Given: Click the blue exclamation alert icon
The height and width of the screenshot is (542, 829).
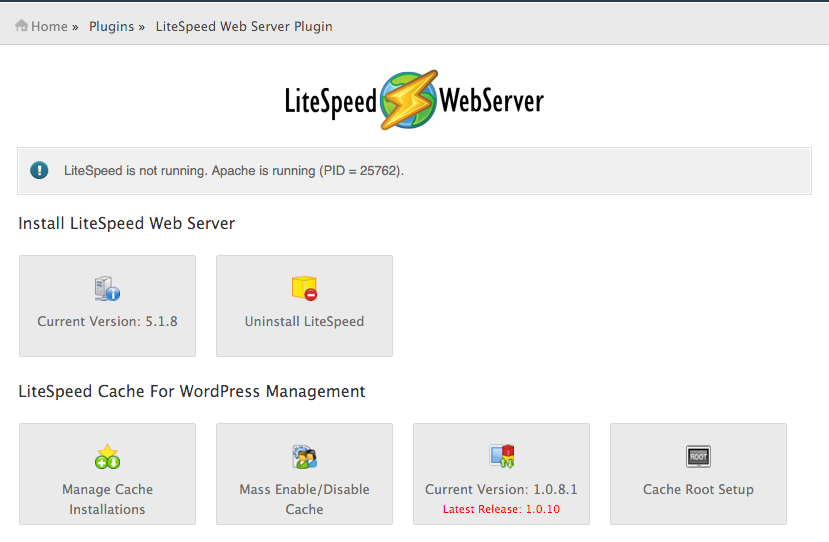Looking at the screenshot, I should (39, 170).
